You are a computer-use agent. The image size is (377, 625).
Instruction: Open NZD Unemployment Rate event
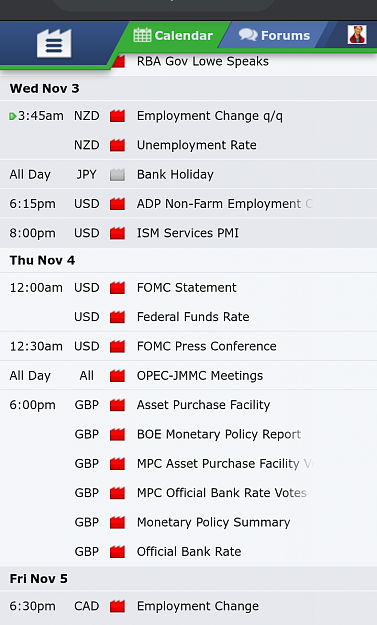[196, 145]
